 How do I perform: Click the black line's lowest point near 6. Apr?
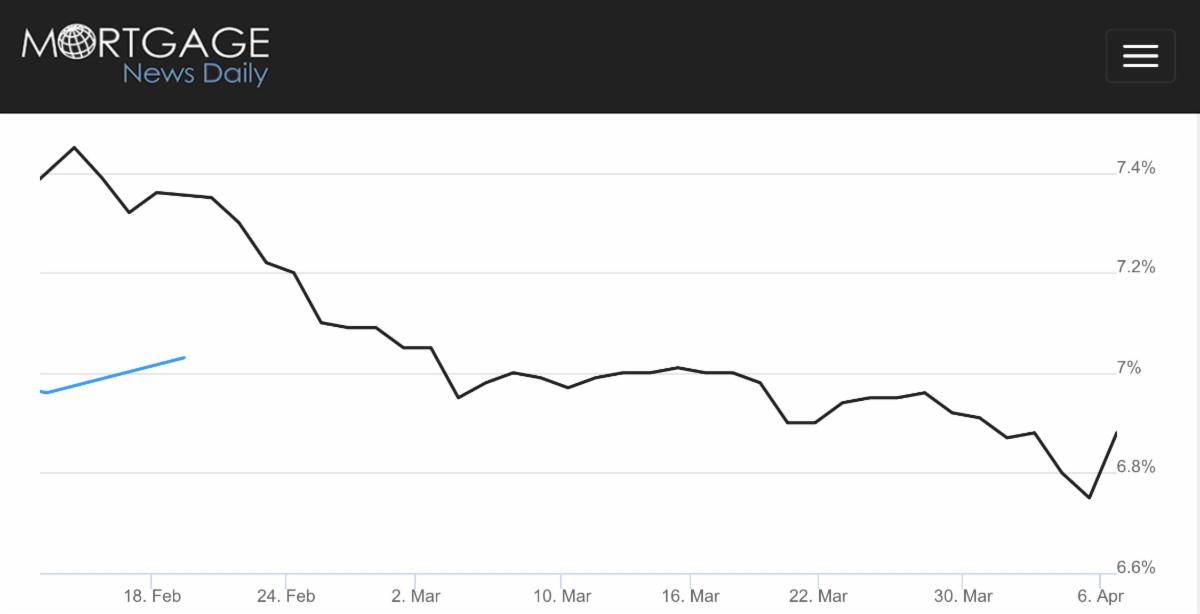(1089, 497)
